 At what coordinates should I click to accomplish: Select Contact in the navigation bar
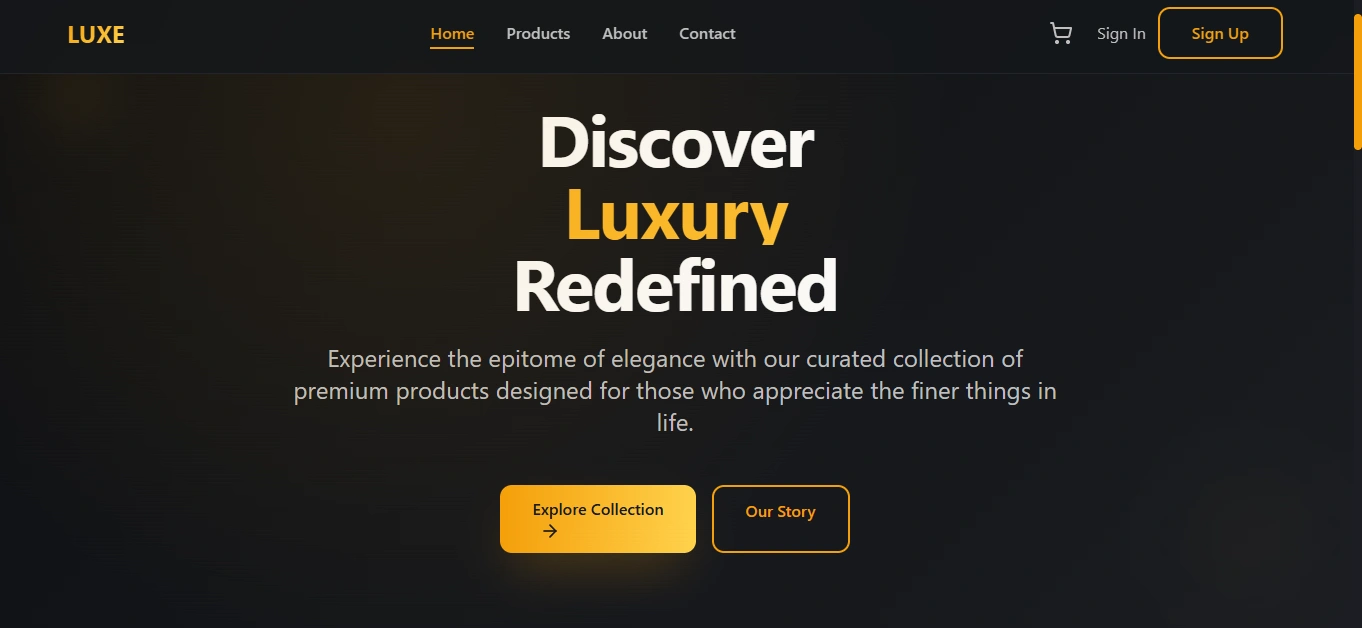click(x=707, y=33)
